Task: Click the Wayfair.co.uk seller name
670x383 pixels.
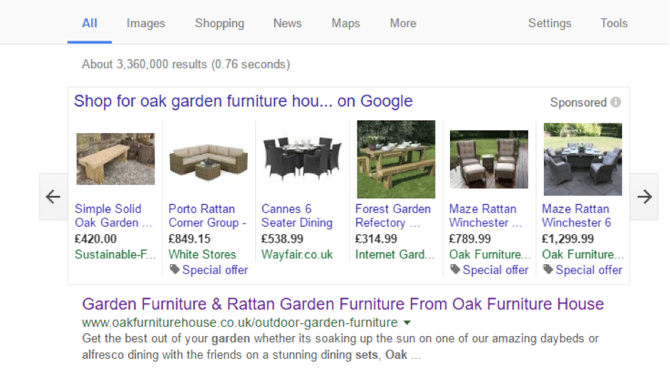Action: (x=297, y=255)
